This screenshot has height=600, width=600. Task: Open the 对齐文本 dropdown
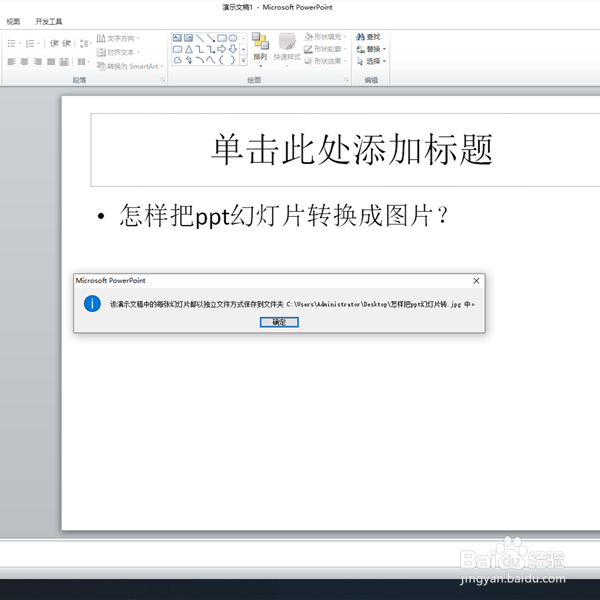point(118,52)
